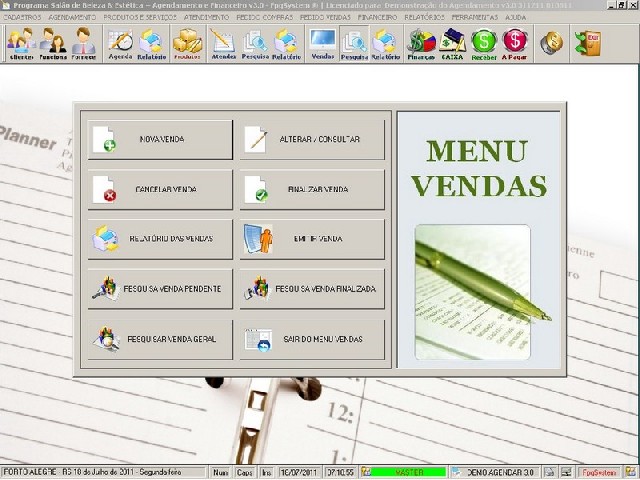Viewport: 640px width, 480px height.
Task: Click the MENU VENDAS heading text
Action: pyautogui.click(x=478, y=168)
